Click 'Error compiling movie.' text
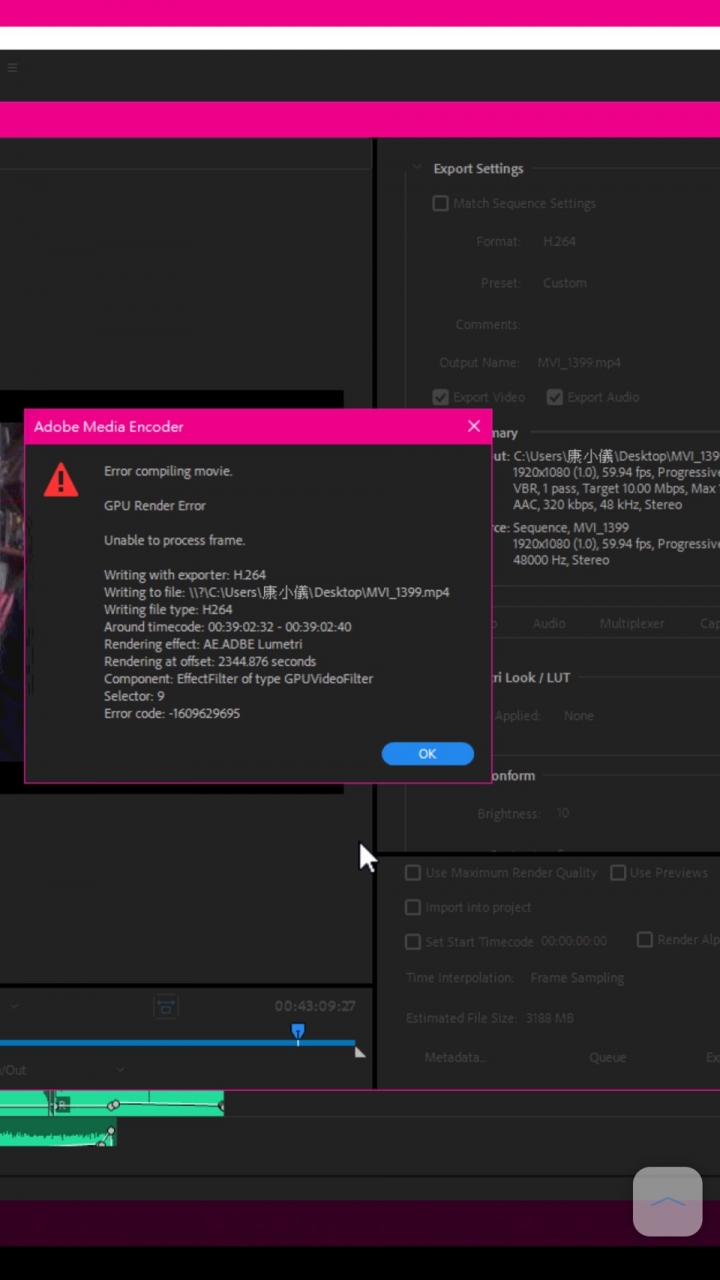 (x=168, y=471)
